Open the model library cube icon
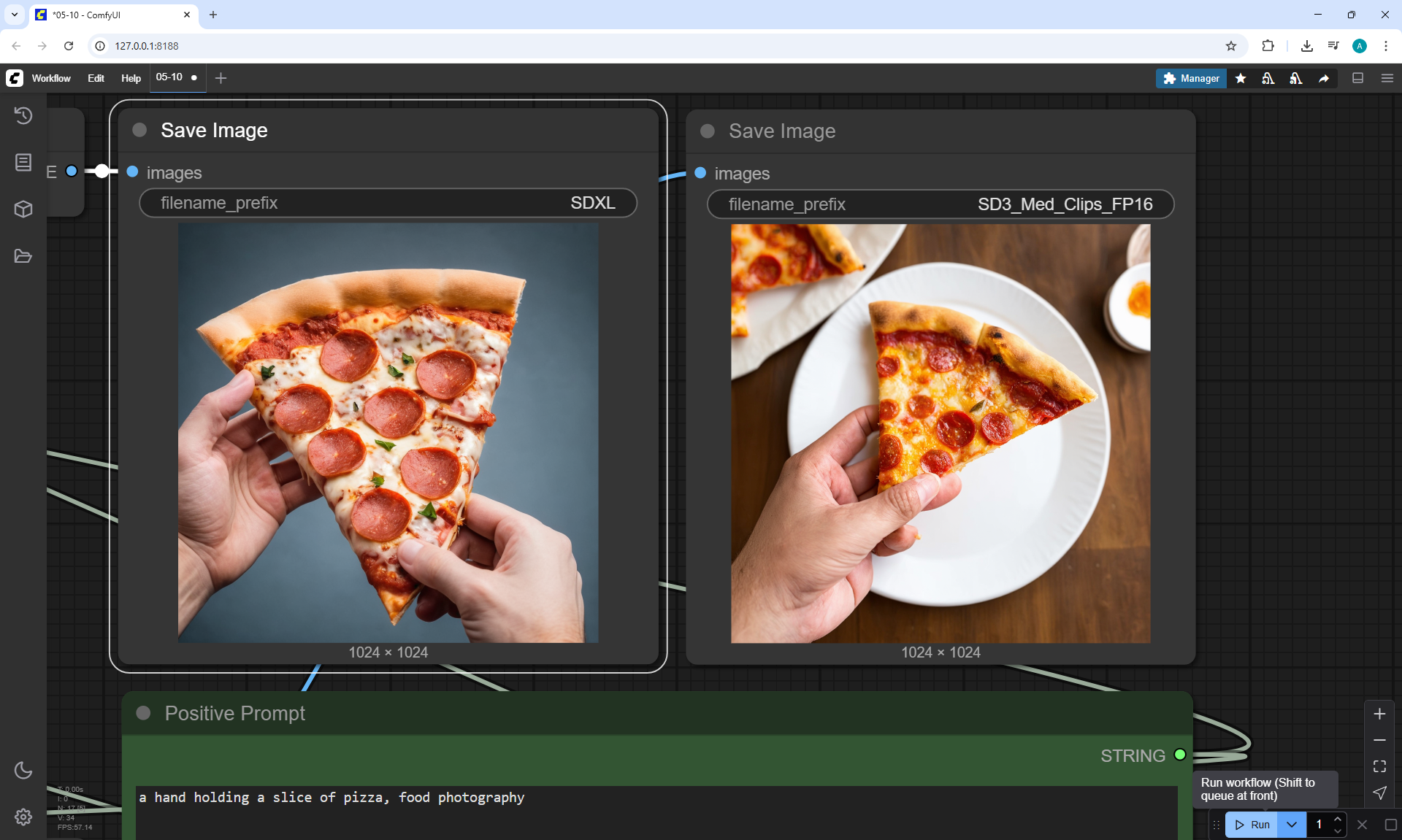This screenshot has width=1402, height=840. tap(23, 209)
